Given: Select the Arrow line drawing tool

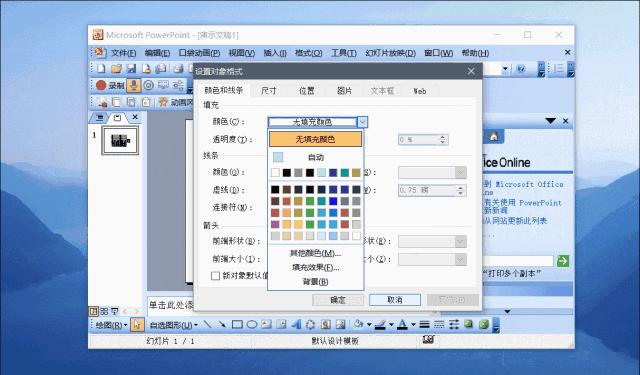Looking at the screenshot, I should pyautogui.click(x=222, y=325).
